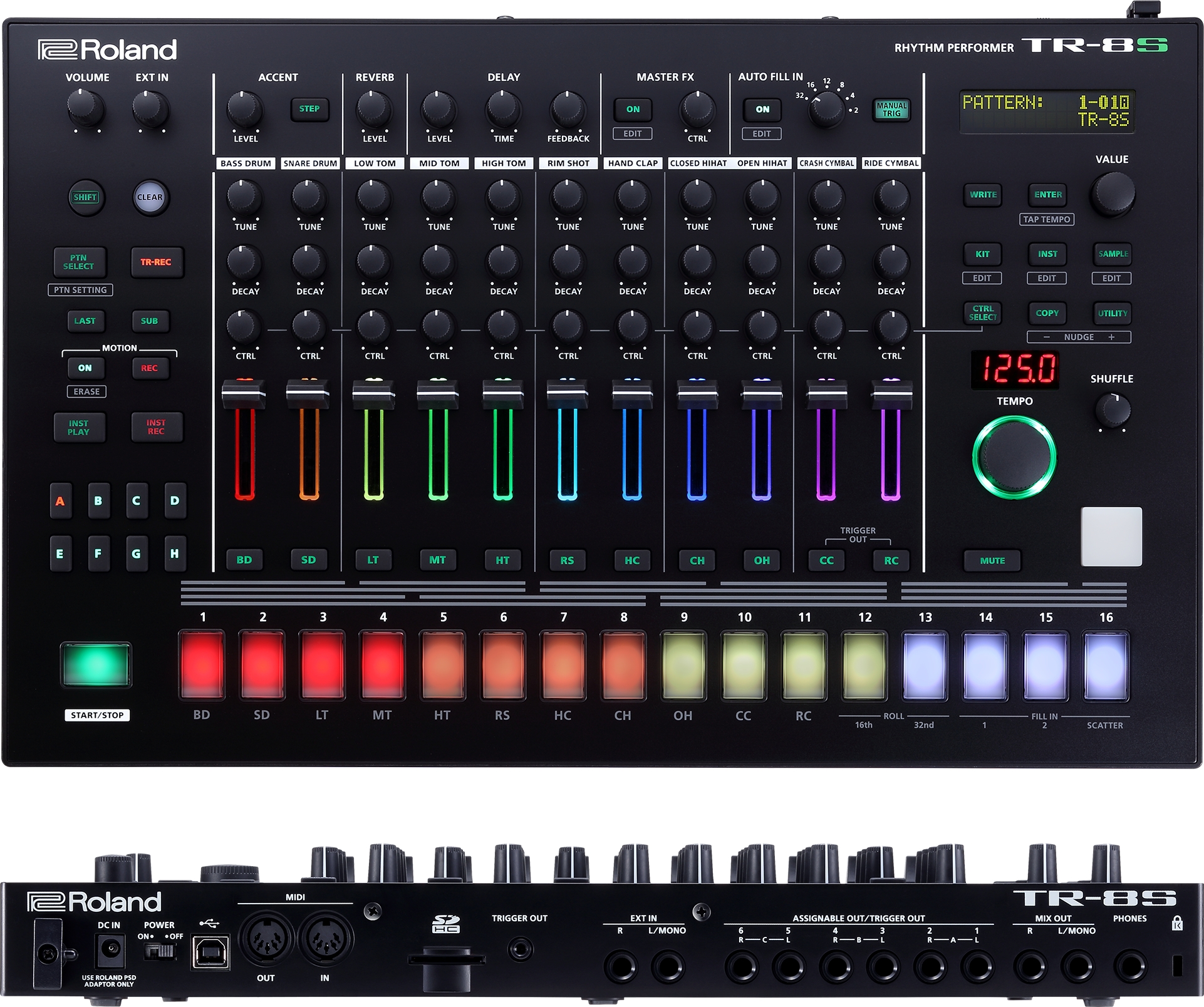Activate the MANUAL TRIG button

click(893, 110)
